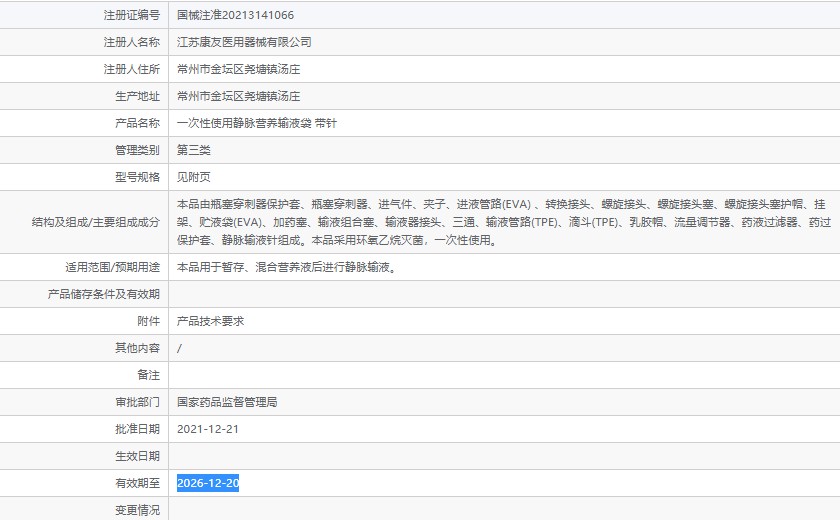Image resolution: width=840 pixels, height=520 pixels.
Task: Click the 产品储存条件及有效期 label
Action: 104,294
